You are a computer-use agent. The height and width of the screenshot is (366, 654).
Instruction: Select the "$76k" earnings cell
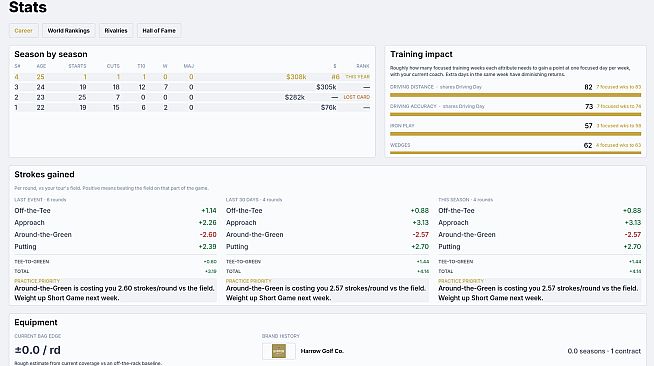tap(329, 108)
